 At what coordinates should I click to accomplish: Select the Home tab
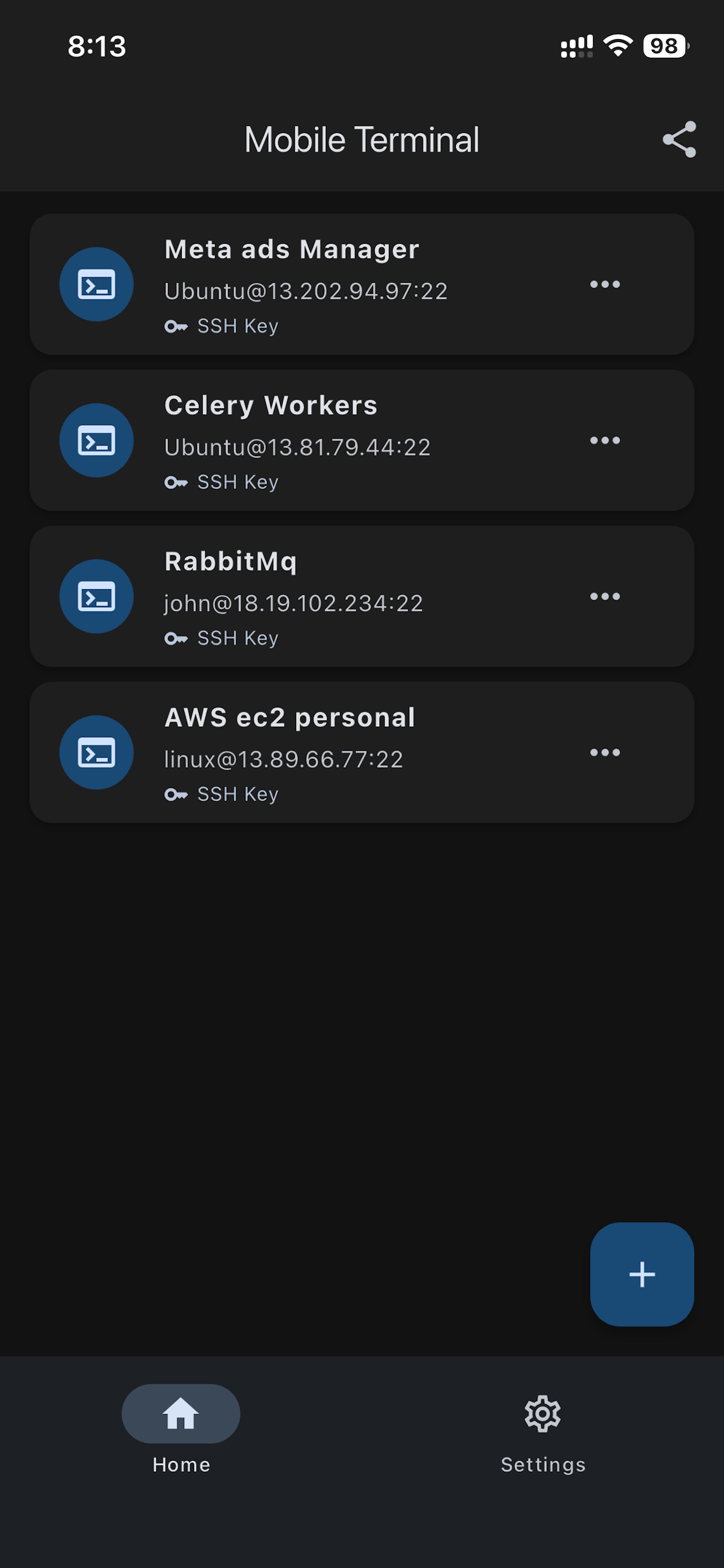pos(181,1437)
